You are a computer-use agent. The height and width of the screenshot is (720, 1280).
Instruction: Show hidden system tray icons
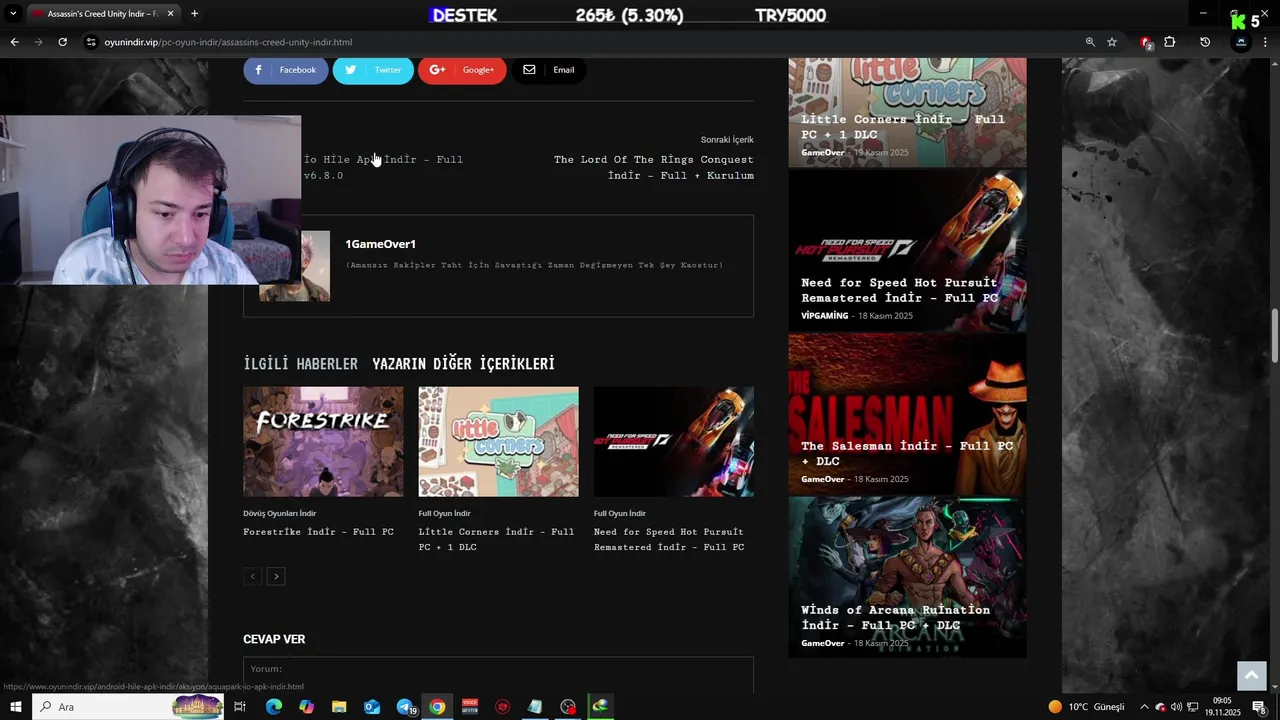(1144, 707)
